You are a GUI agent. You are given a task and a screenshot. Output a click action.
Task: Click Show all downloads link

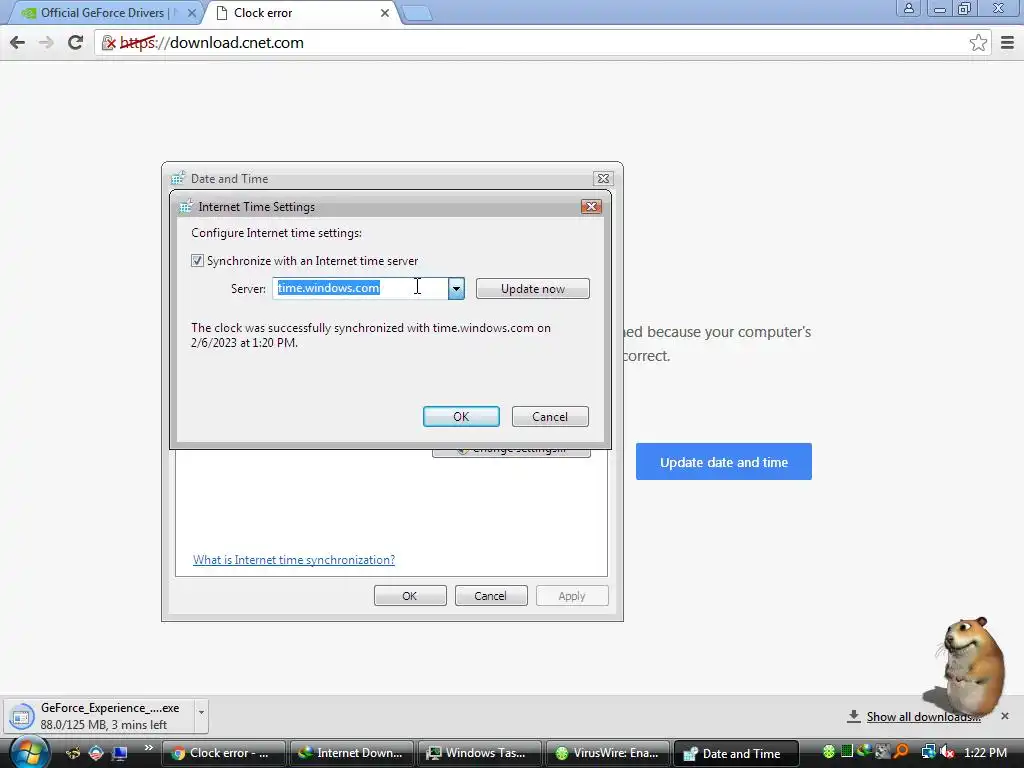coord(923,716)
